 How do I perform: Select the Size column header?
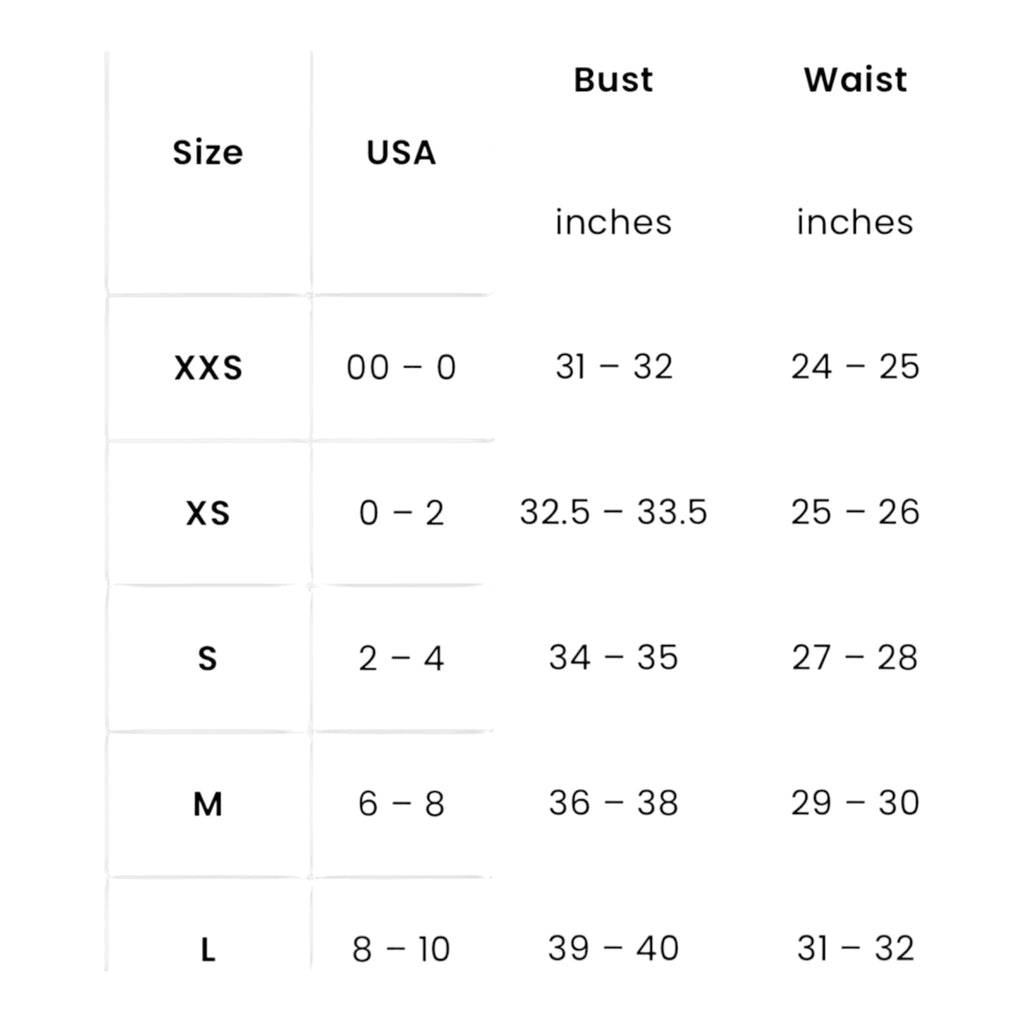coord(208,153)
